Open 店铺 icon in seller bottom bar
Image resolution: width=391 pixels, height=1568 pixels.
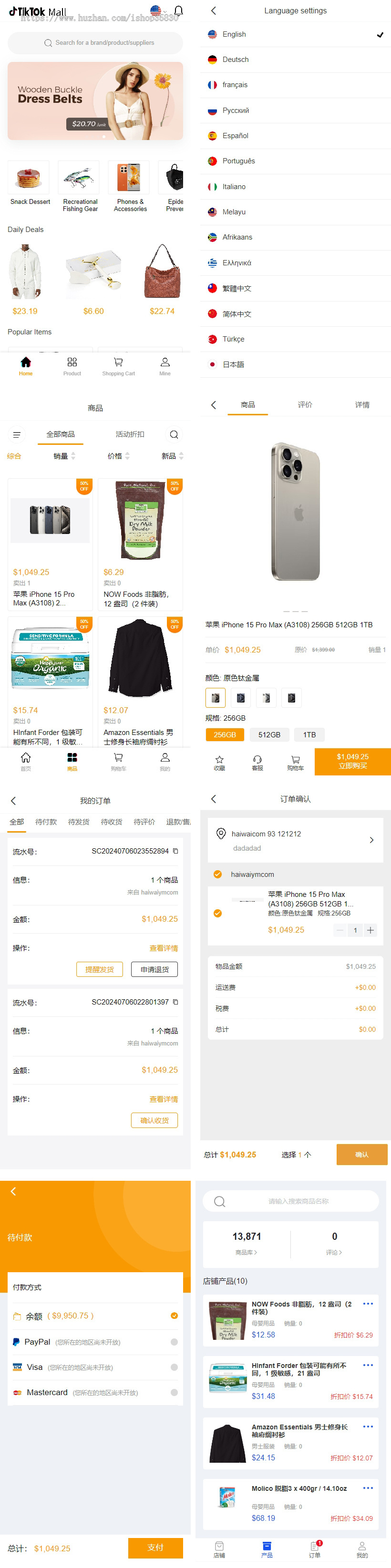[x=219, y=1546]
